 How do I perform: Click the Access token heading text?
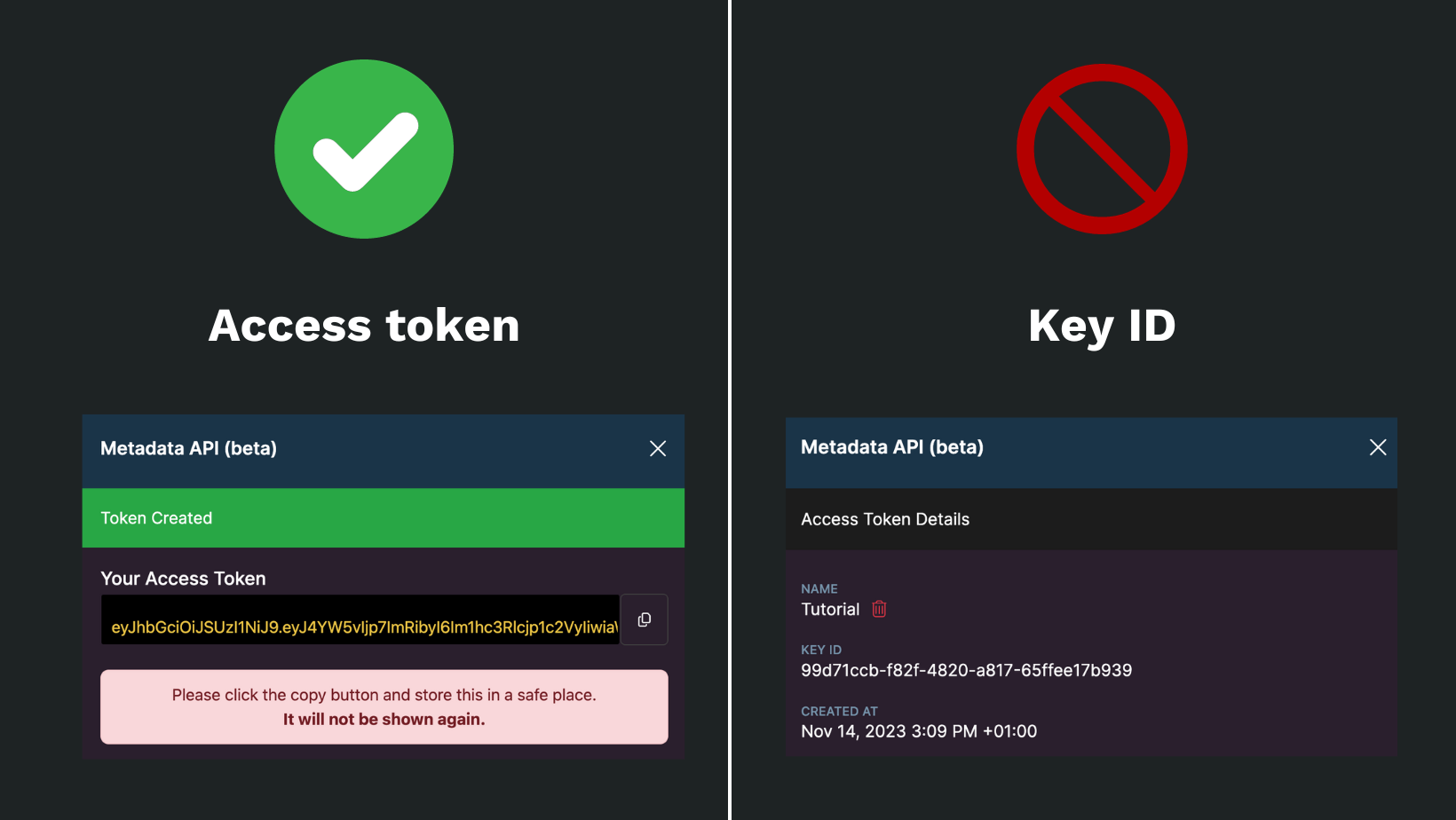coord(363,326)
